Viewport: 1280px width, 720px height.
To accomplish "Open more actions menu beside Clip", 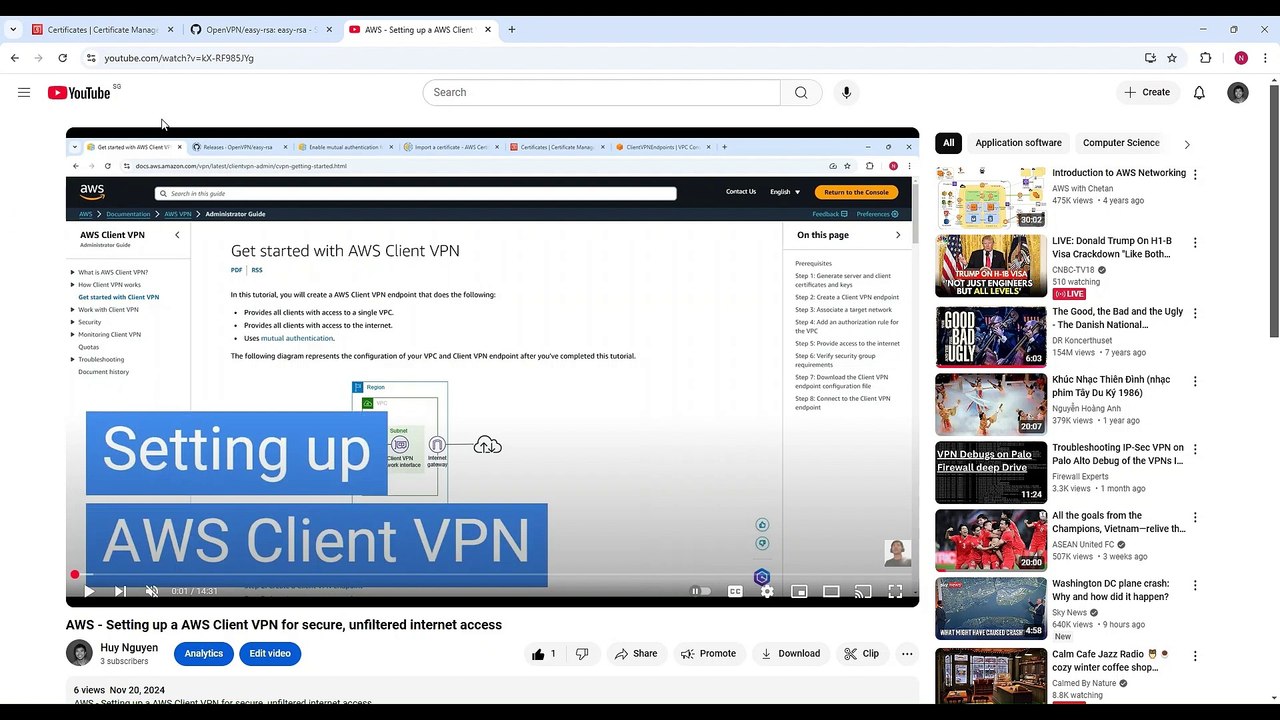I will tap(907, 654).
